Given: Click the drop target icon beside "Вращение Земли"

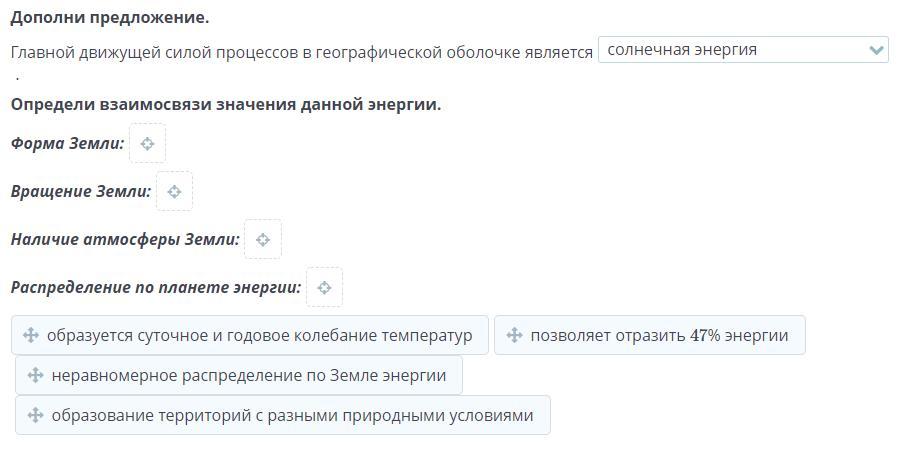Looking at the screenshot, I should click(x=174, y=191).
